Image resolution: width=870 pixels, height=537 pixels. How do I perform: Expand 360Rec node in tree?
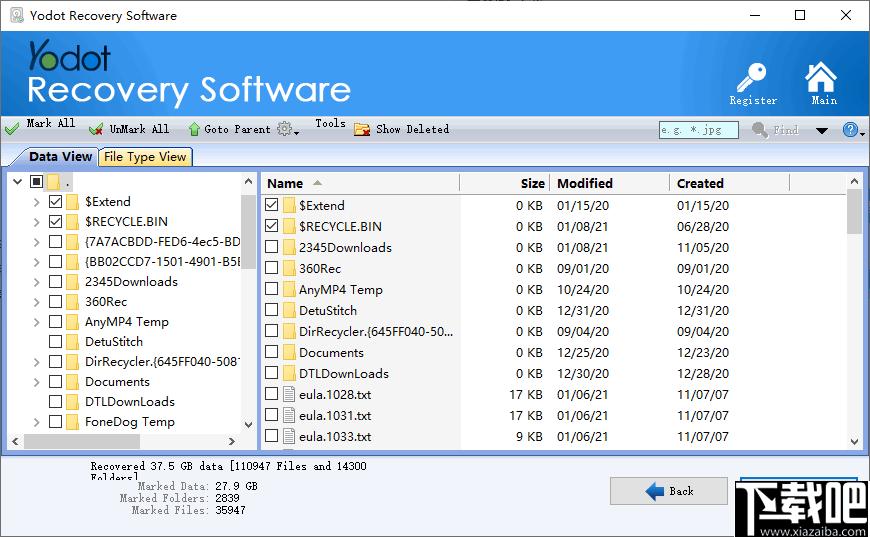coord(37,302)
